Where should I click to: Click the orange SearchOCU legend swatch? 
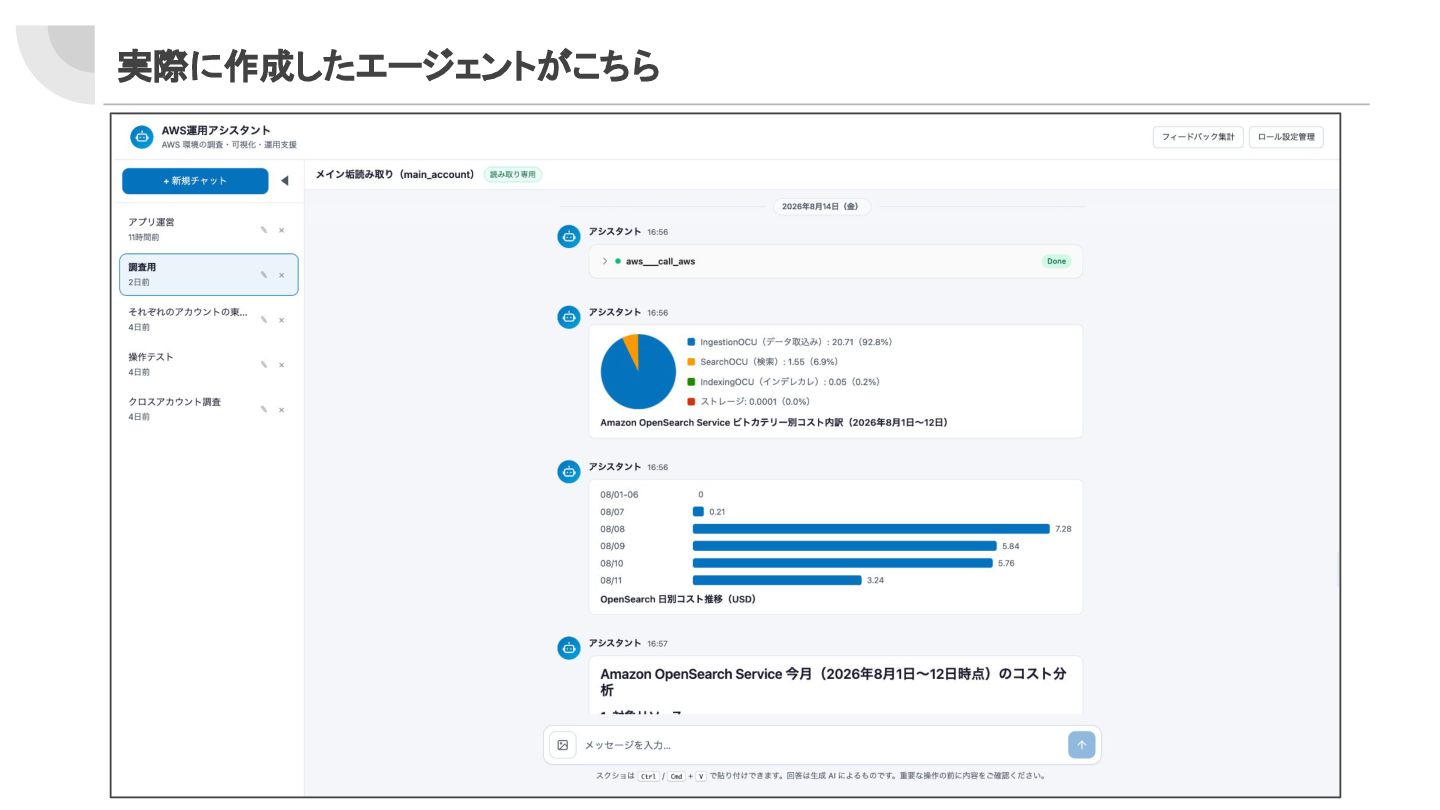pos(691,362)
